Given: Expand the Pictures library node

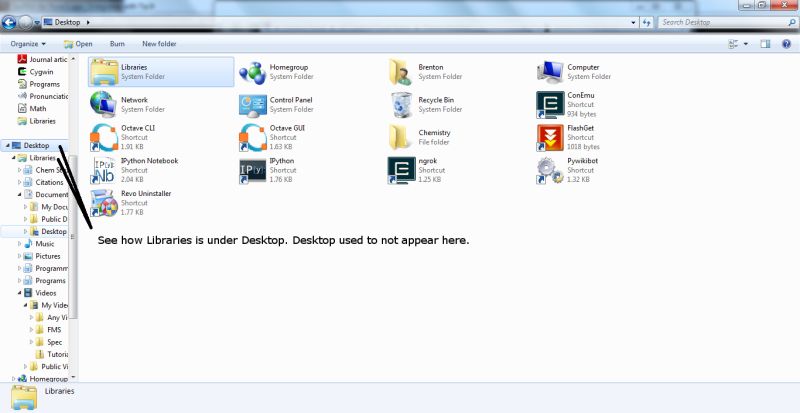Looking at the screenshot, I should tap(20, 256).
